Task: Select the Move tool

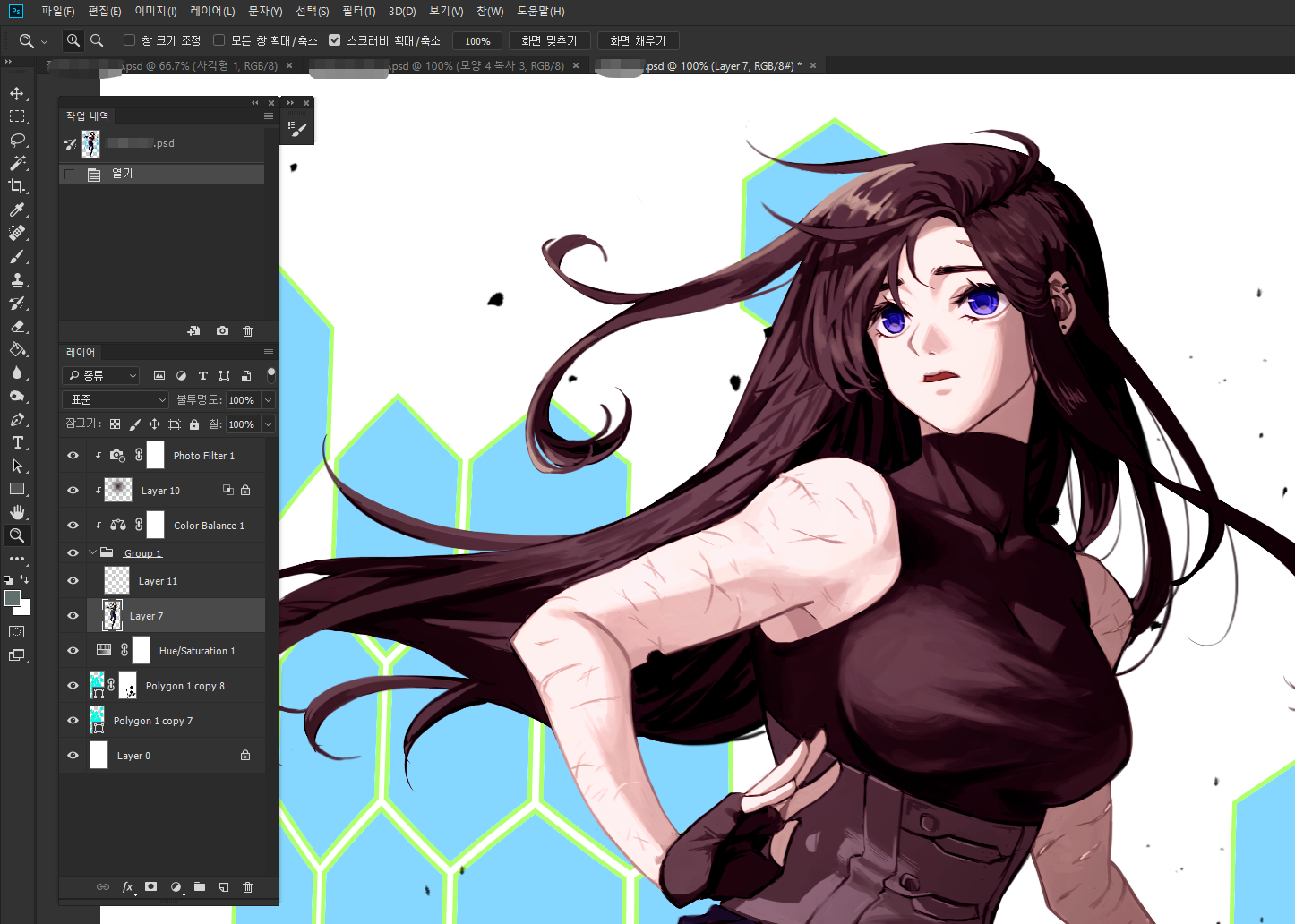Action: [x=17, y=93]
